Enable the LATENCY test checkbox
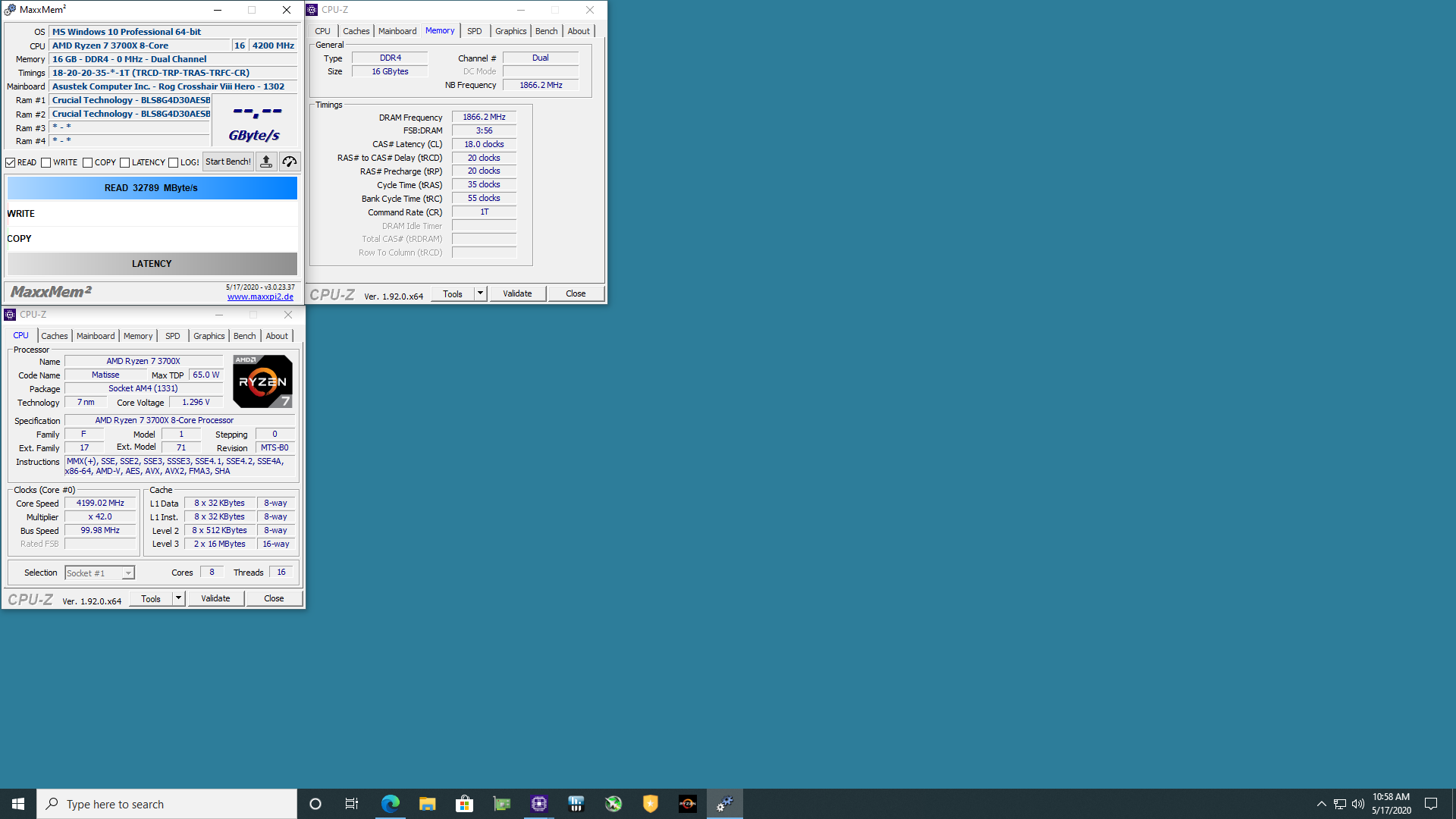 (x=125, y=162)
